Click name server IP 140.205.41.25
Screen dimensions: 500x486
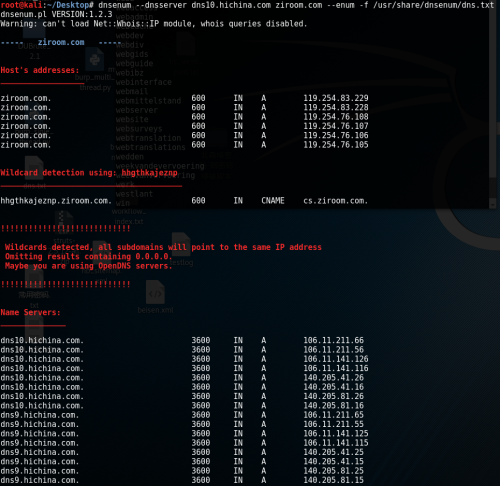[x=333, y=452]
